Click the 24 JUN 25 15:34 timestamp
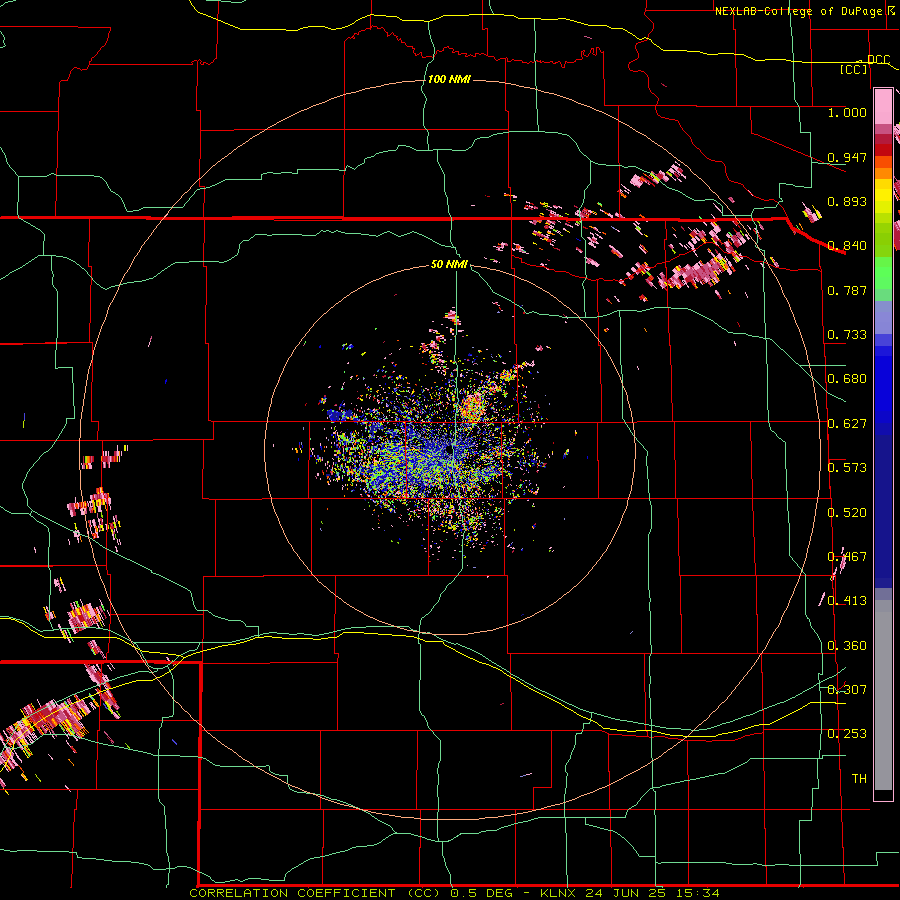 (x=653, y=893)
